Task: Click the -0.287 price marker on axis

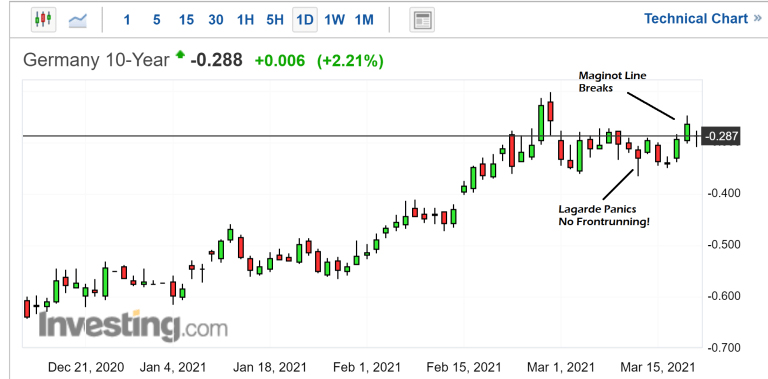Action: click(720, 136)
